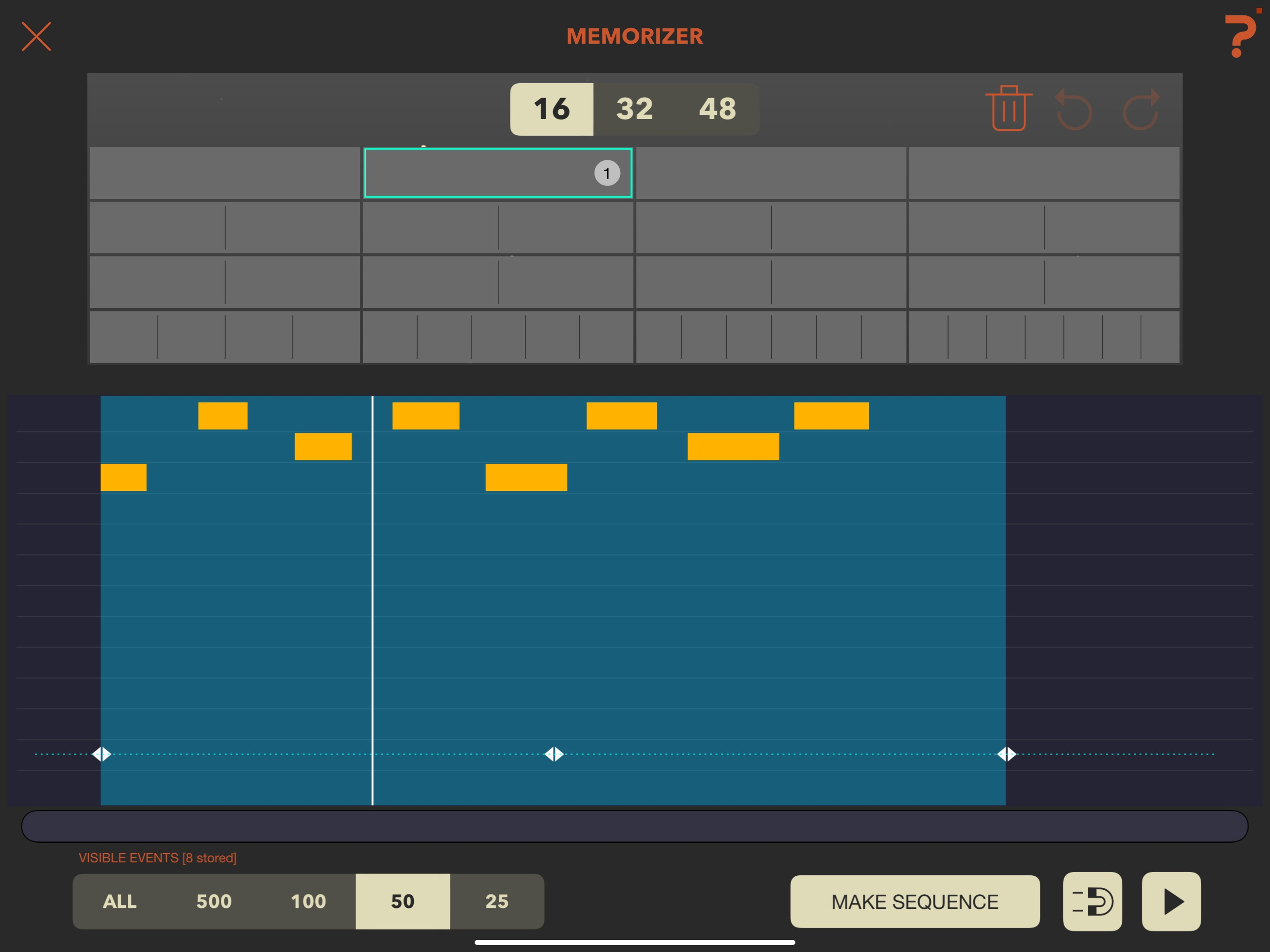
Task: Undo the last action
Action: click(x=1074, y=109)
